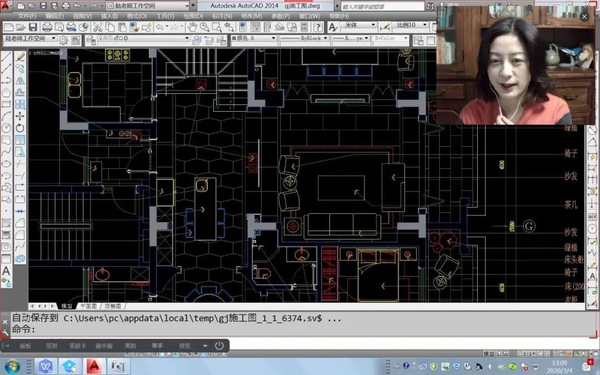600x375 pixels.
Task: Expand the layer list dropdown
Action: click(x=187, y=38)
